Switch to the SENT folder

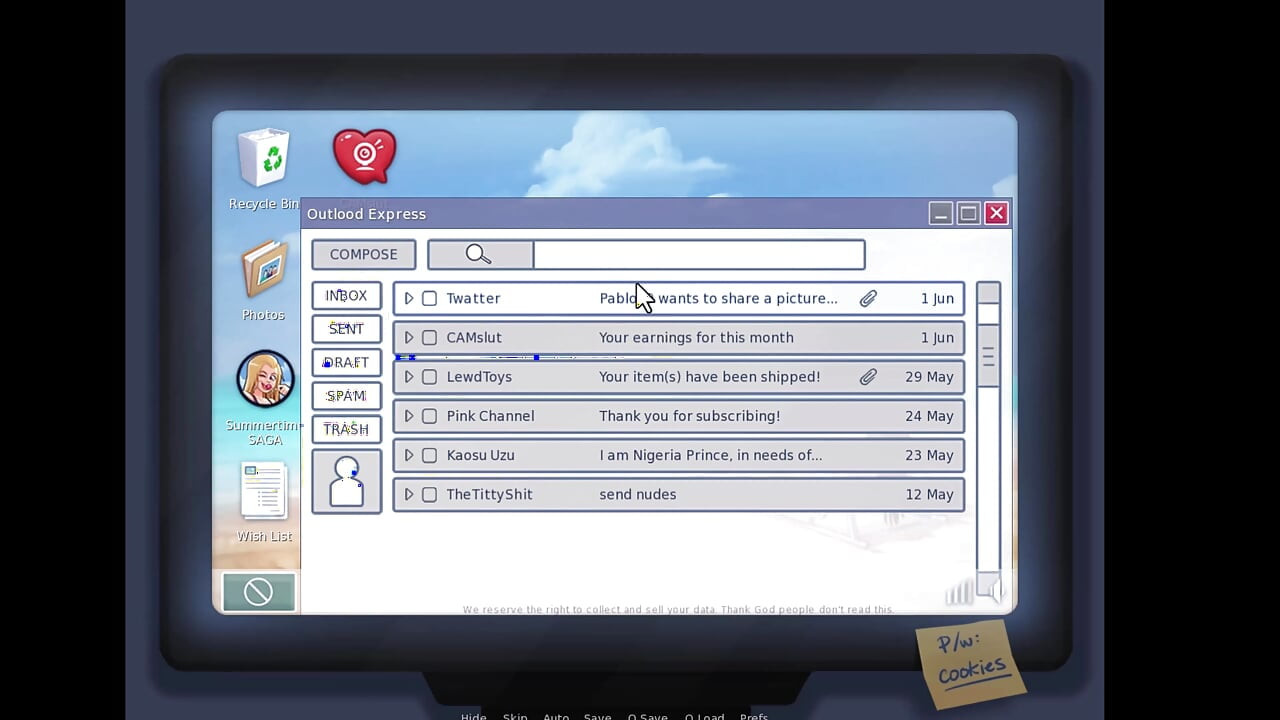pos(346,329)
